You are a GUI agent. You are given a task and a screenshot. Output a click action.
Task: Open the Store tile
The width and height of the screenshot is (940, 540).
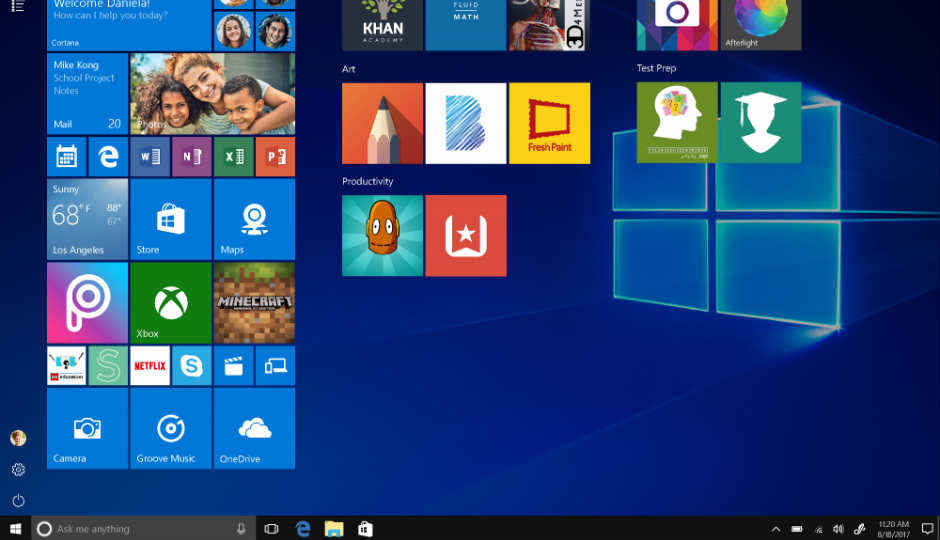click(x=171, y=219)
